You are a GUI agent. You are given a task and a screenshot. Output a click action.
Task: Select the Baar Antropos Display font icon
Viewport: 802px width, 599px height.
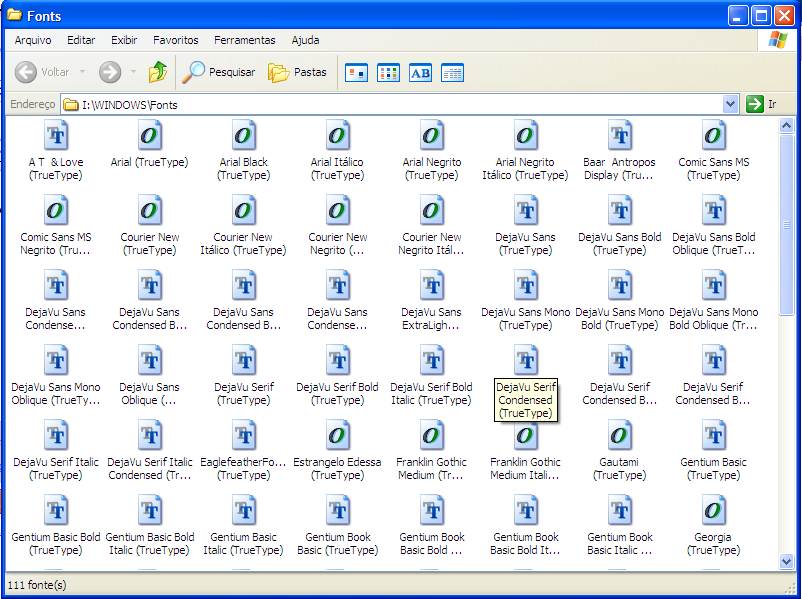(x=619, y=136)
